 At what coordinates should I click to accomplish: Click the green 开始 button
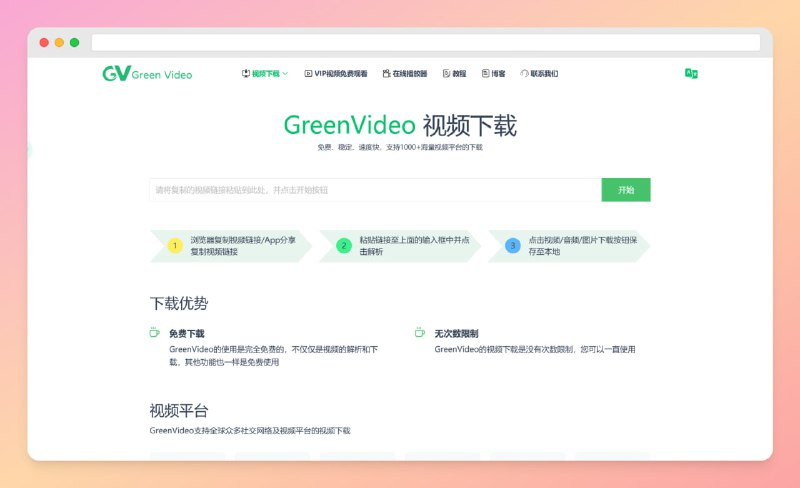(x=626, y=190)
